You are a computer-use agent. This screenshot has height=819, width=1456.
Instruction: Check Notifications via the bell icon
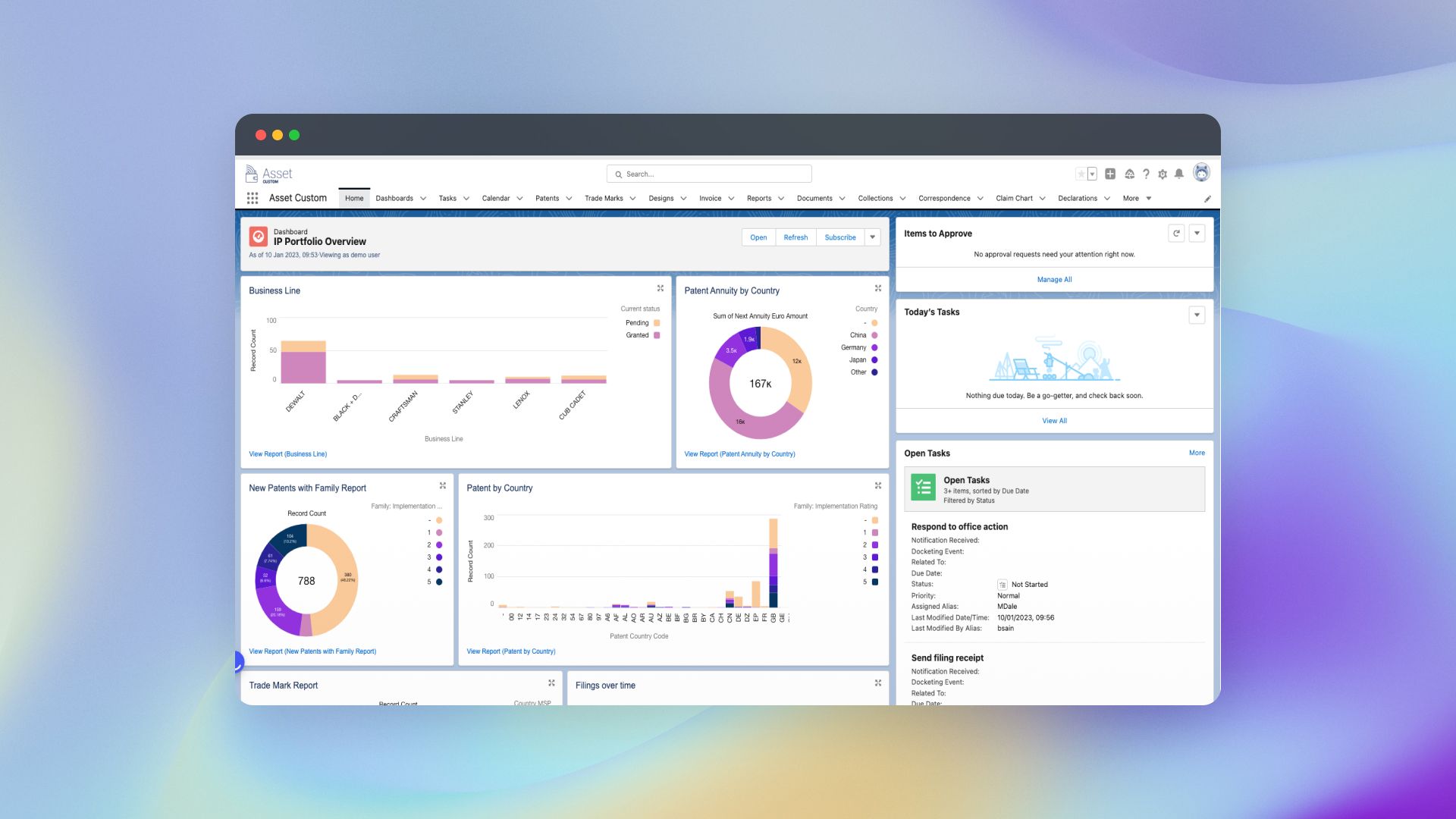[x=1179, y=174]
